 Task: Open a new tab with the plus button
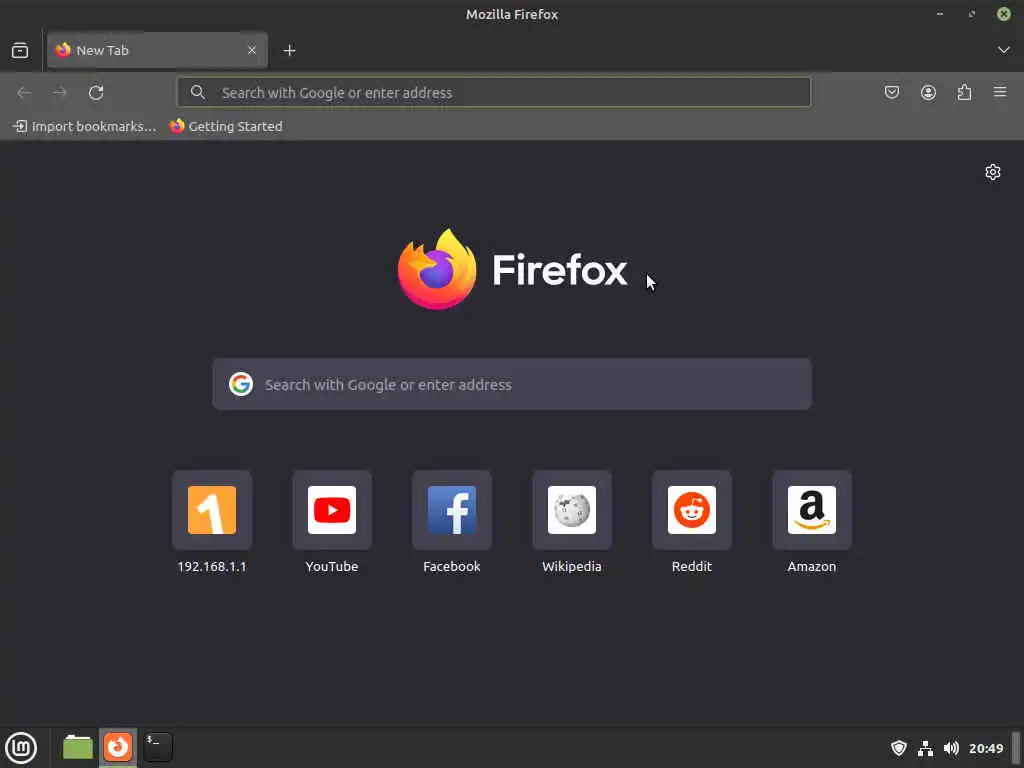289,50
